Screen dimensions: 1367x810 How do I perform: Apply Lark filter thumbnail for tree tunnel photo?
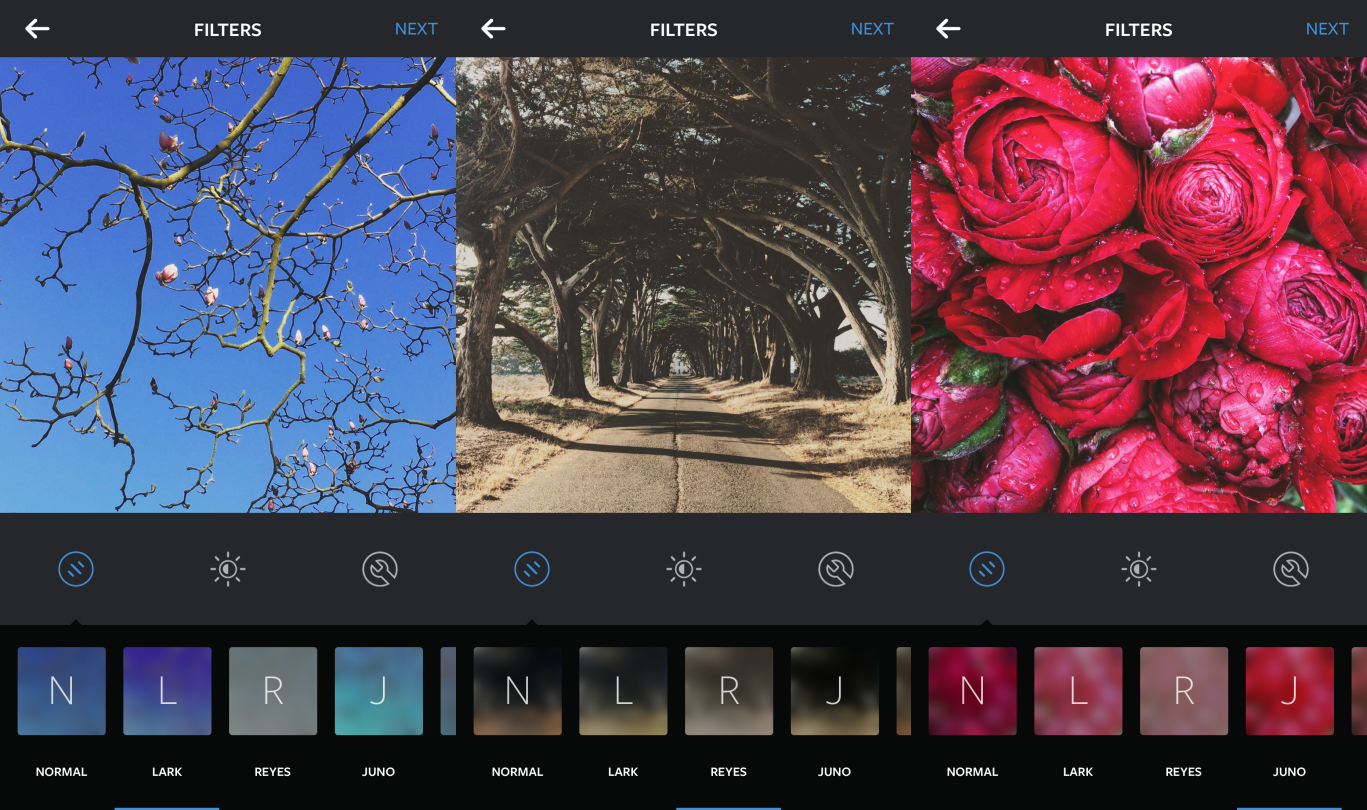click(623, 691)
